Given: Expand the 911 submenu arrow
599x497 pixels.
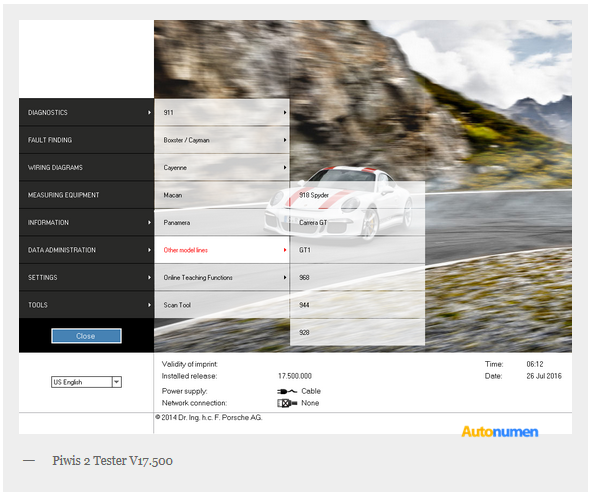Looking at the screenshot, I should (285, 112).
